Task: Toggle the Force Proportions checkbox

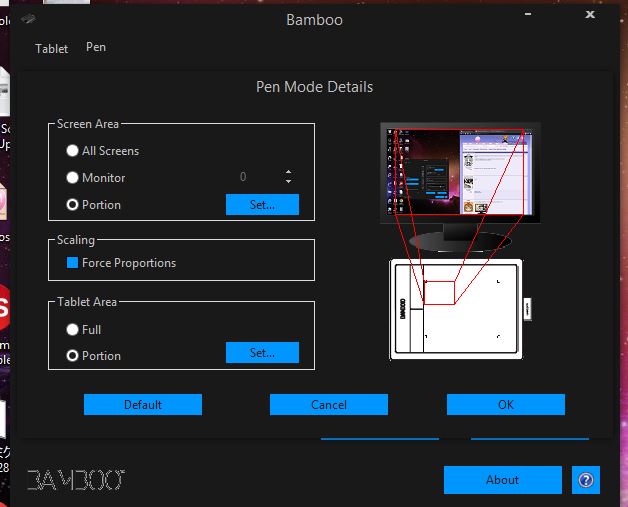Action: 72,263
